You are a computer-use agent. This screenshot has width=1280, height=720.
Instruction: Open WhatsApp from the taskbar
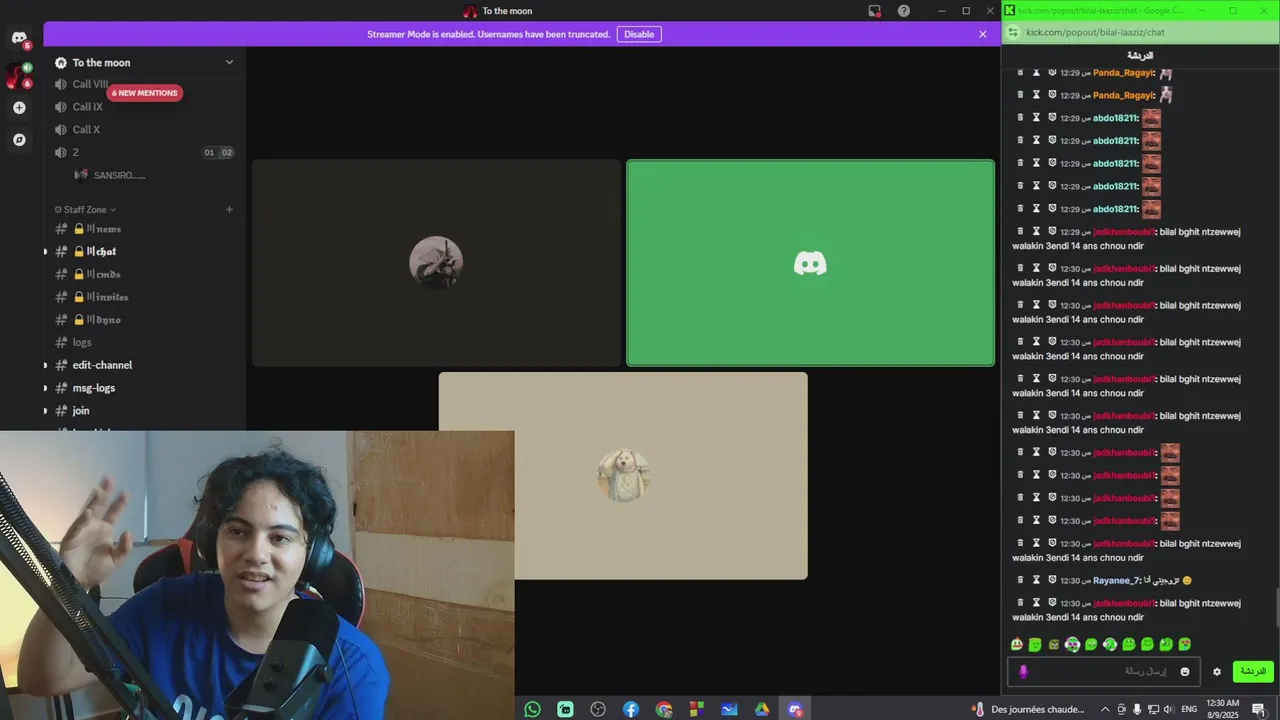point(532,709)
